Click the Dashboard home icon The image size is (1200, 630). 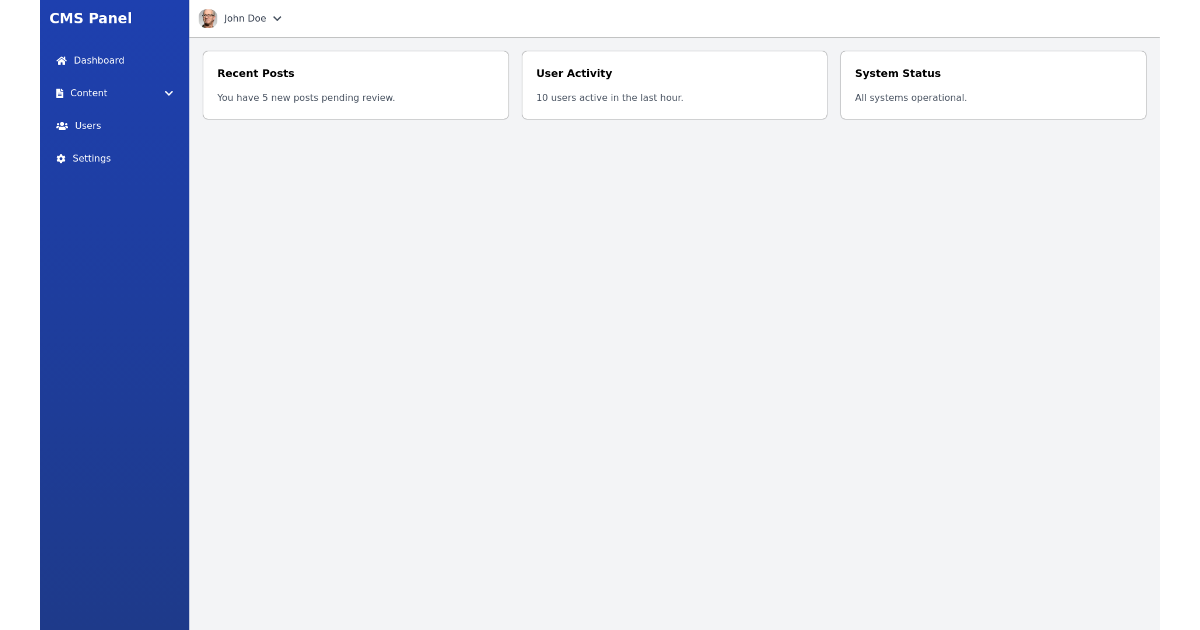61,61
